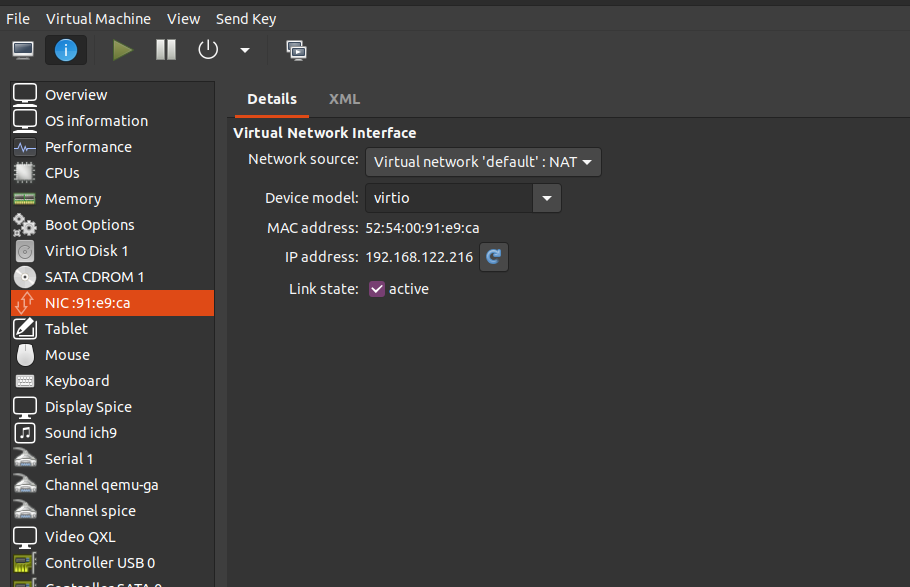910x587 pixels.
Task: Start the virtual machine with play button
Action: [x=122, y=51]
